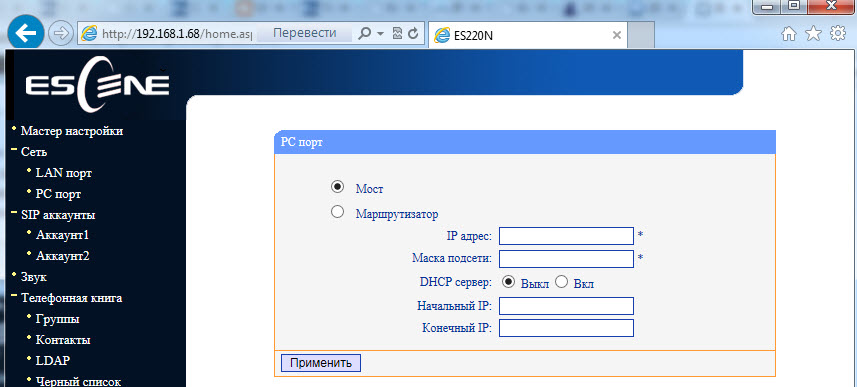857x387 pixels.
Task: Open a new blank tab
Action: (641, 35)
